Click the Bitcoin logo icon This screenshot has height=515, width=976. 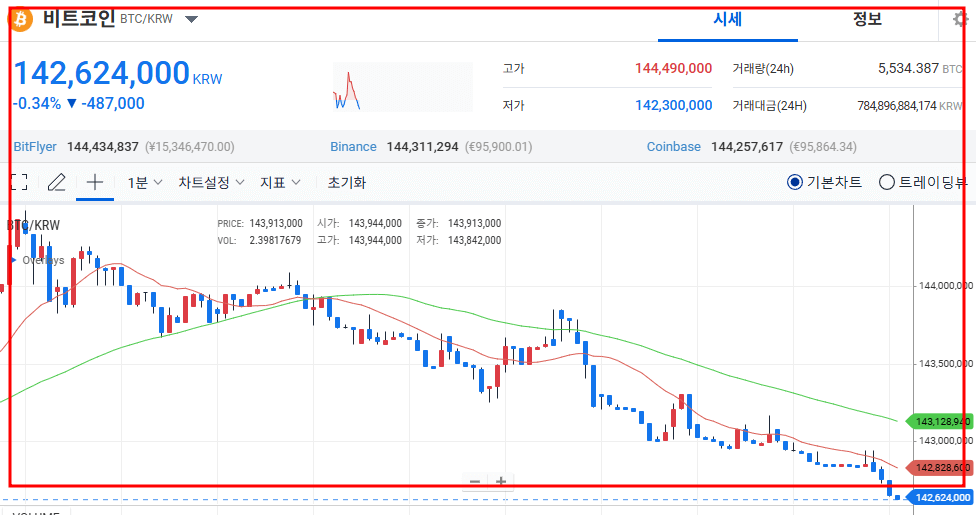[x=20, y=20]
